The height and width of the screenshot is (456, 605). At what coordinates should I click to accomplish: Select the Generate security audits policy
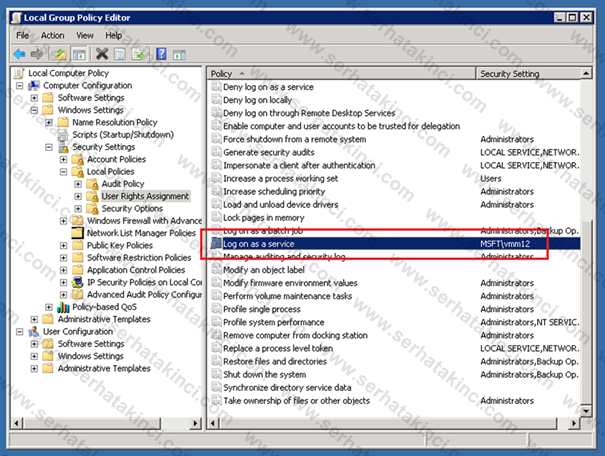pos(269,152)
